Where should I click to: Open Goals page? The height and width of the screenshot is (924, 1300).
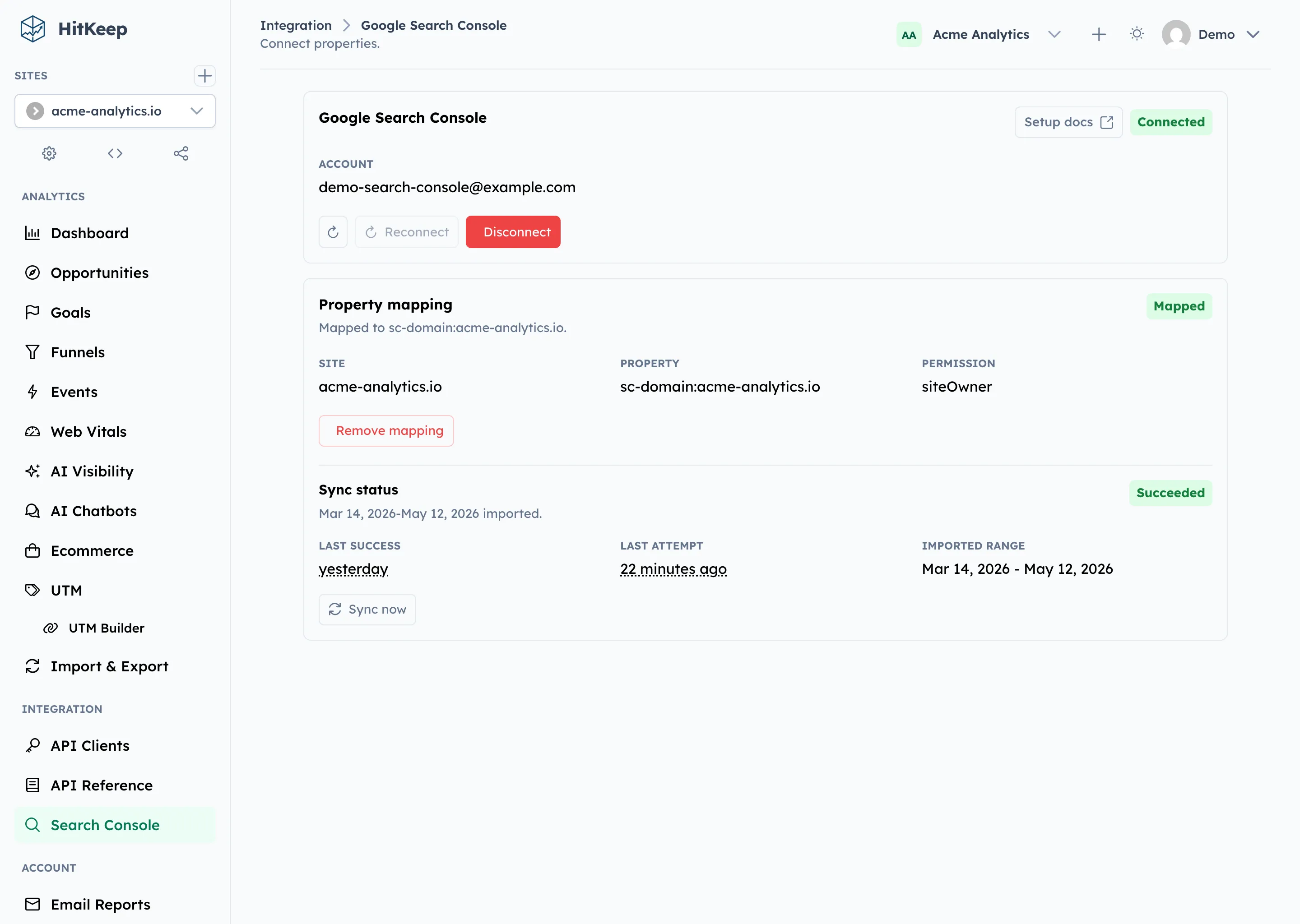click(115, 312)
